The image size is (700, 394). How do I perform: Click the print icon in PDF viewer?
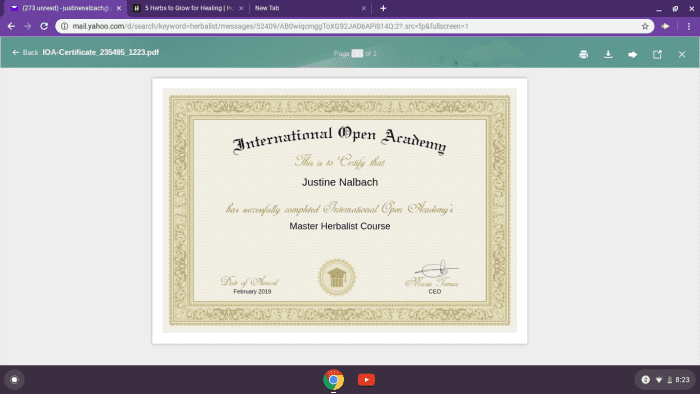[583, 54]
